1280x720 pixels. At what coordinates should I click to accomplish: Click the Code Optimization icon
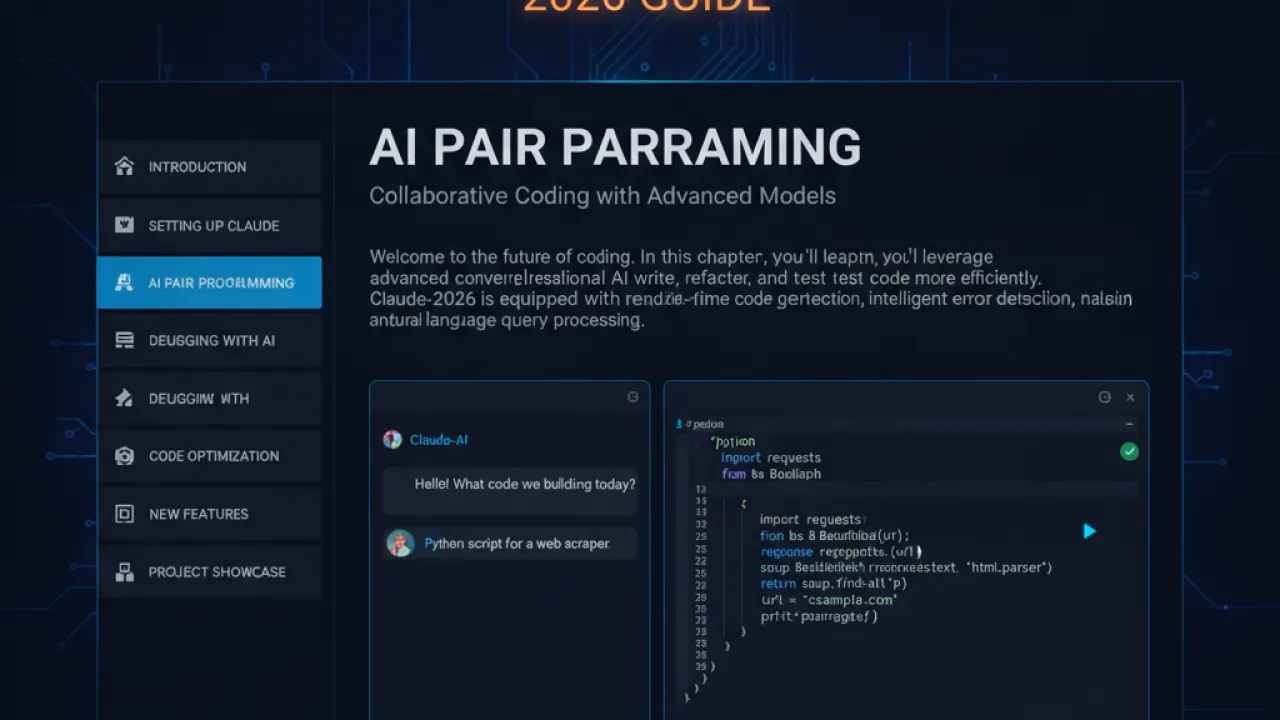click(x=124, y=456)
